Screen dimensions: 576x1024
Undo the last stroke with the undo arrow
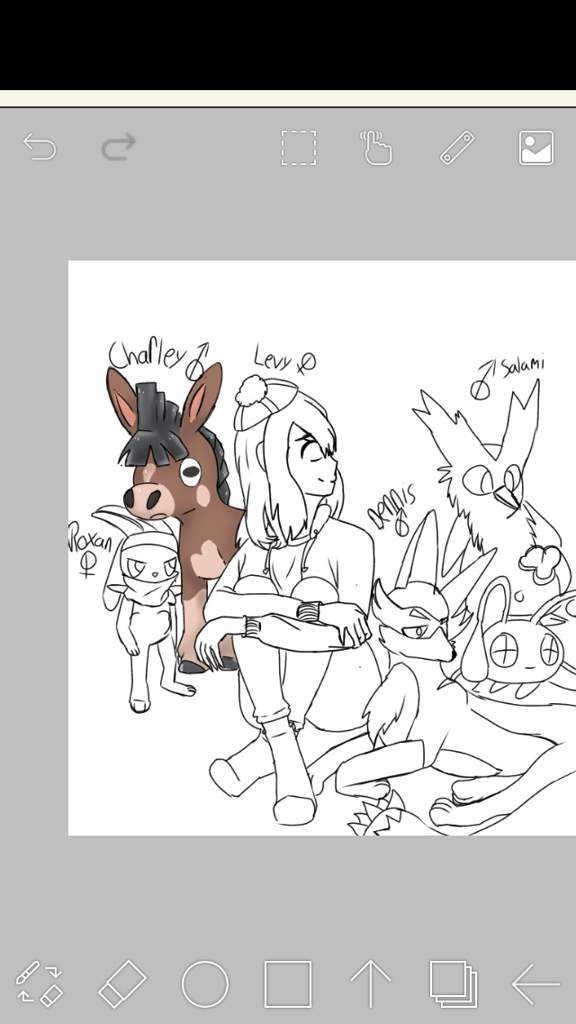click(40, 147)
